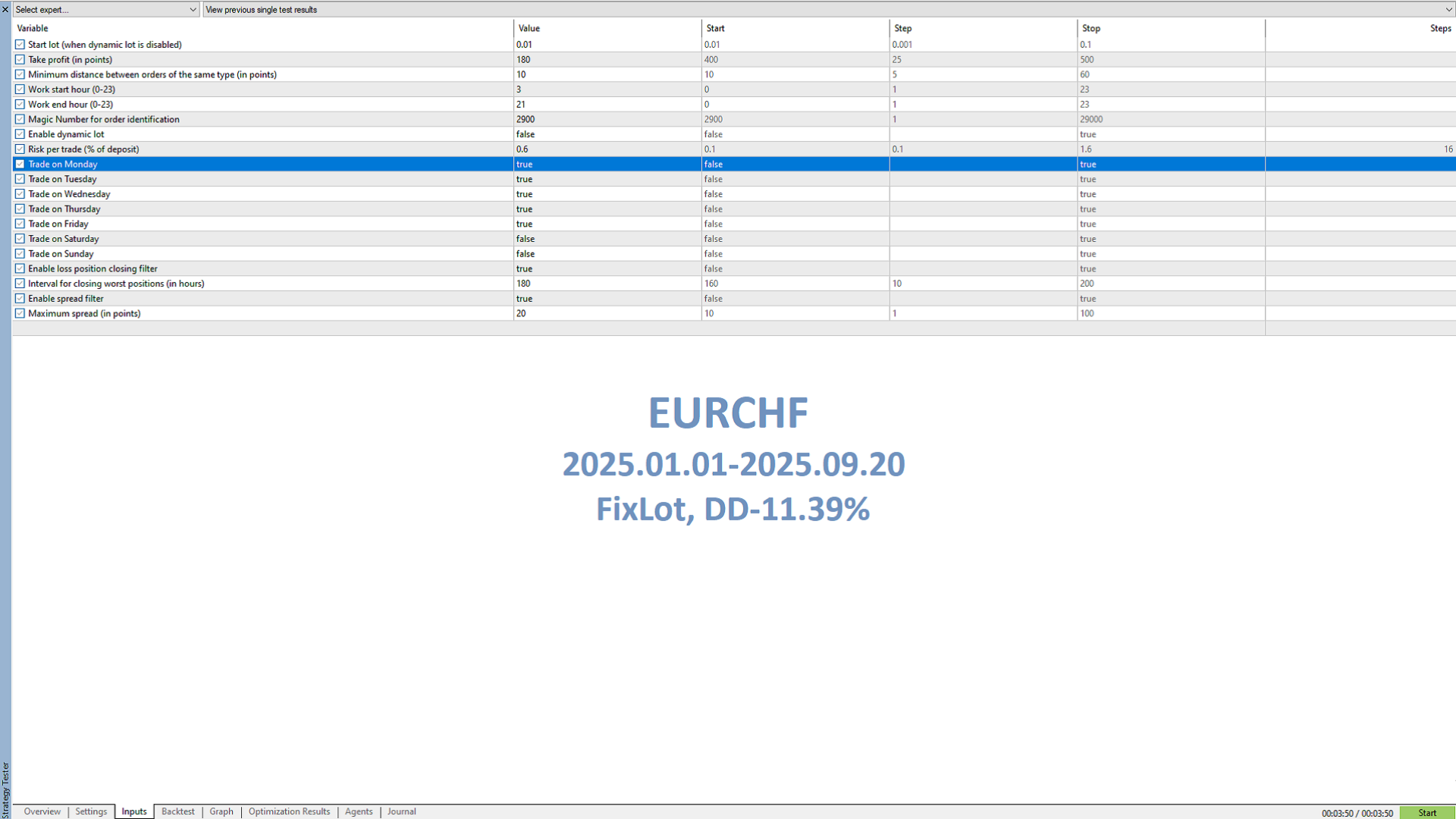Image resolution: width=1456 pixels, height=819 pixels.
Task: Toggle Trade on Monday checkbox
Action: (20, 165)
